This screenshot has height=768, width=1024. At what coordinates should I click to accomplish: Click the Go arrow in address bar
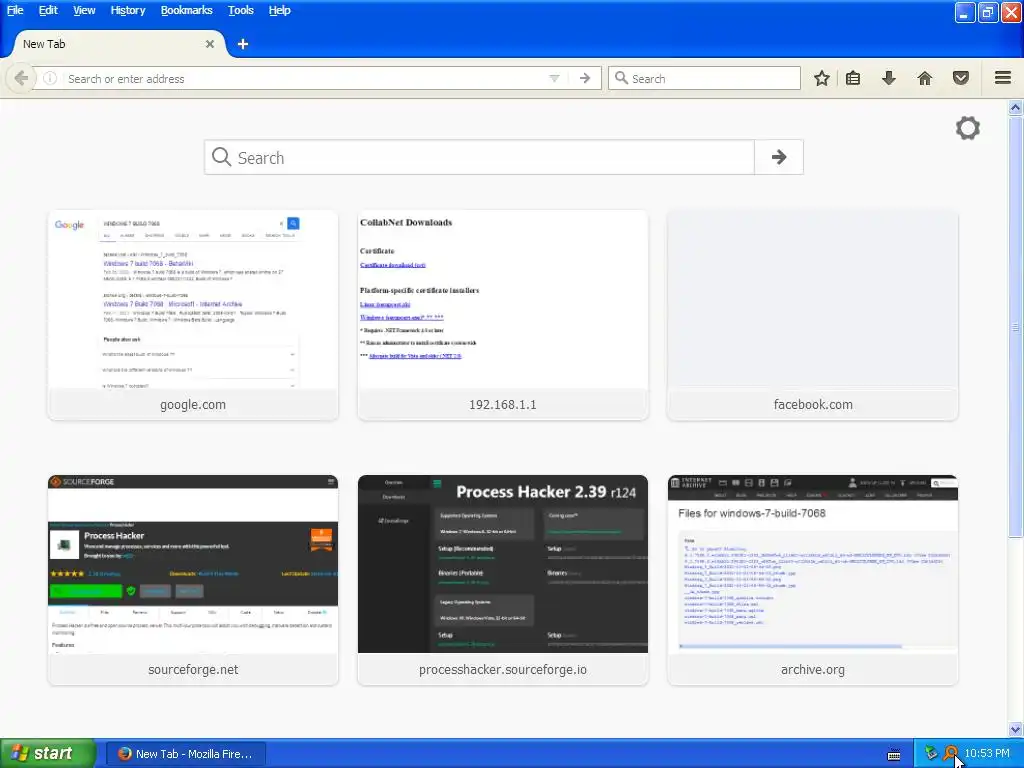point(584,78)
